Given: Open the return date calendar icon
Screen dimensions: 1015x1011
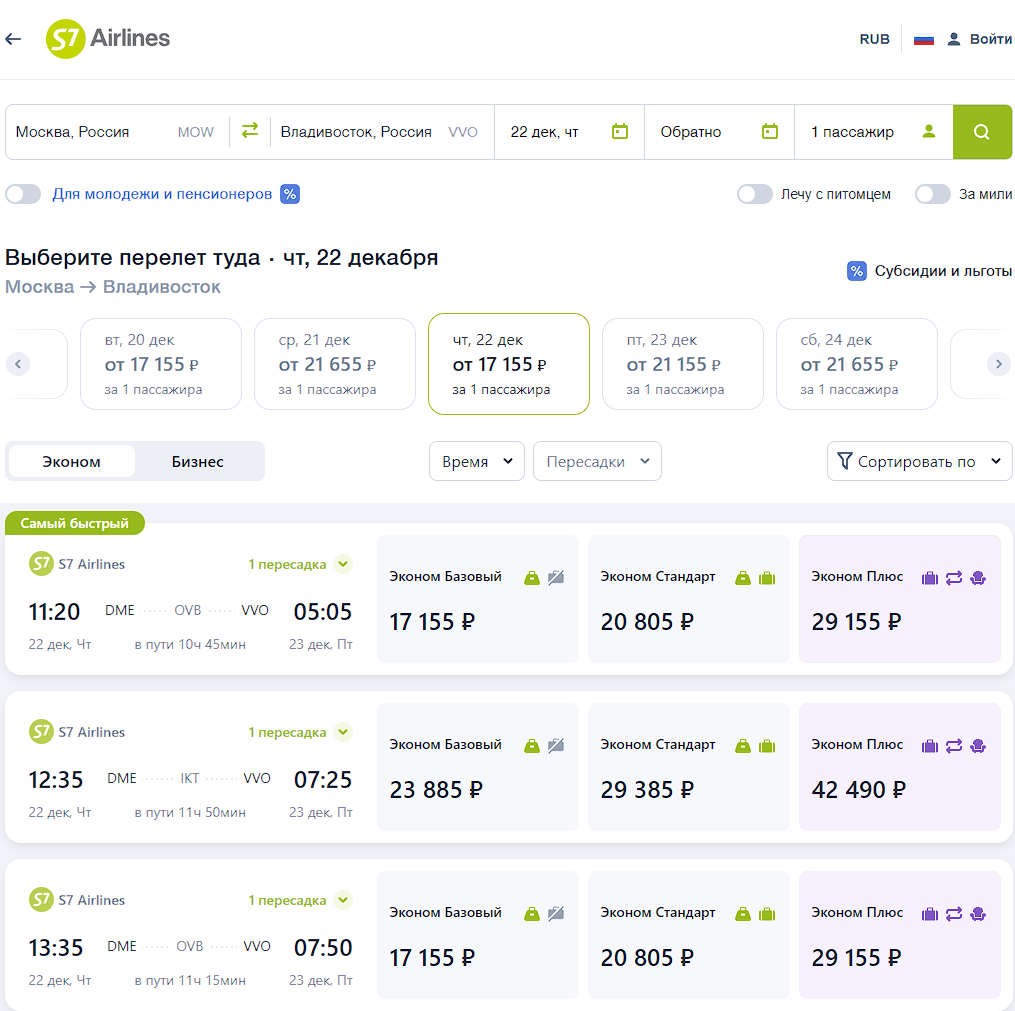Looking at the screenshot, I should click(x=770, y=131).
